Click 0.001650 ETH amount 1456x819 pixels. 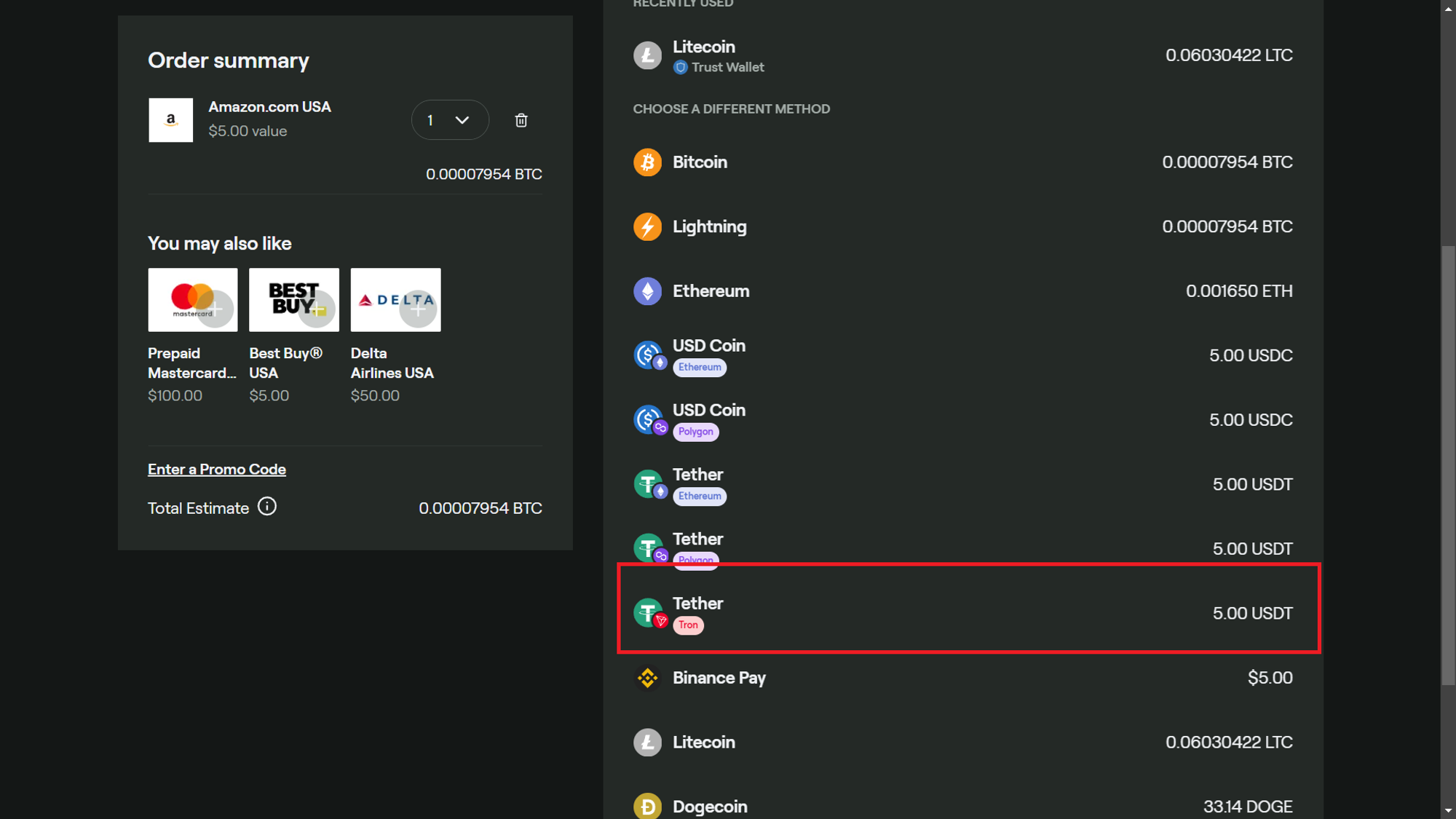(1239, 291)
